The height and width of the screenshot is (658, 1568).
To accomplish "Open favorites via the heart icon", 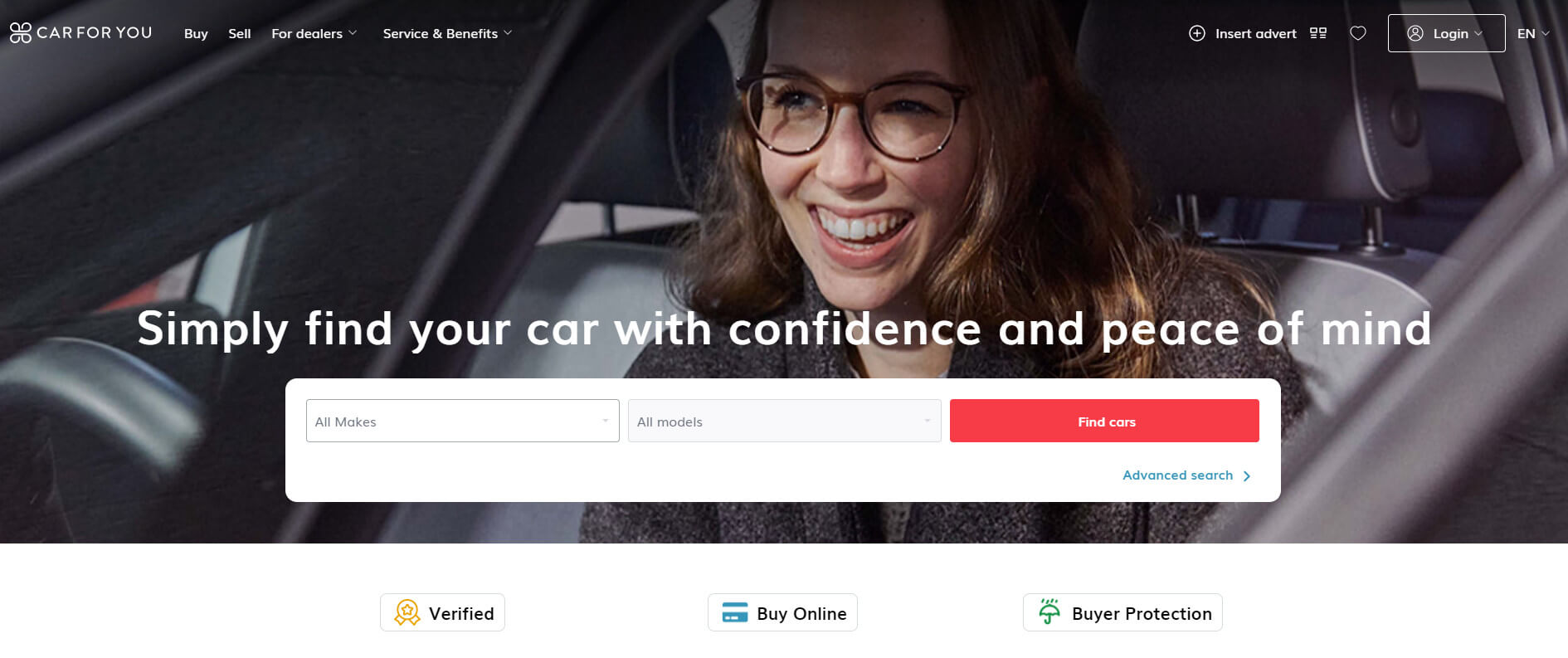I will 1358,33.
